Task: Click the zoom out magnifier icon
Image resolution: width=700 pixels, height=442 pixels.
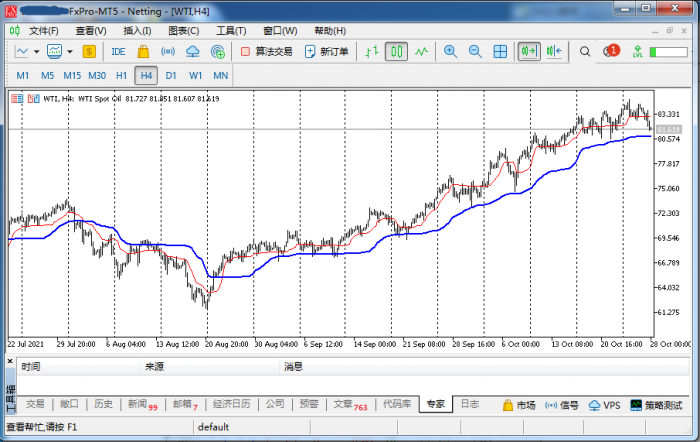Action: pos(475,51)
